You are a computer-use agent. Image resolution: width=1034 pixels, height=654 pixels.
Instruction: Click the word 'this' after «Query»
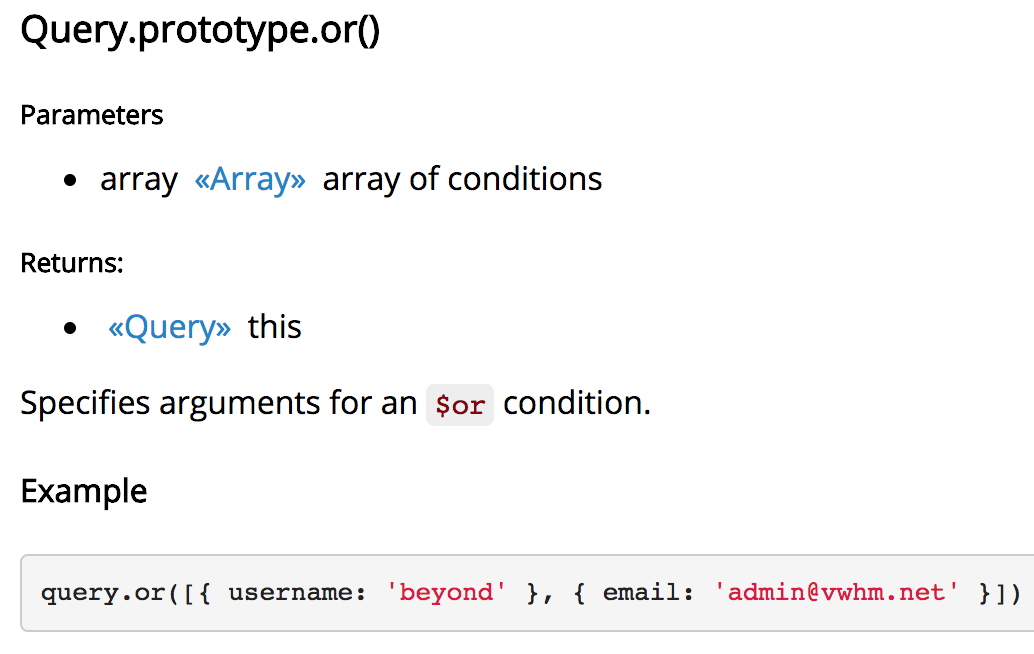(x=274, y=327)
